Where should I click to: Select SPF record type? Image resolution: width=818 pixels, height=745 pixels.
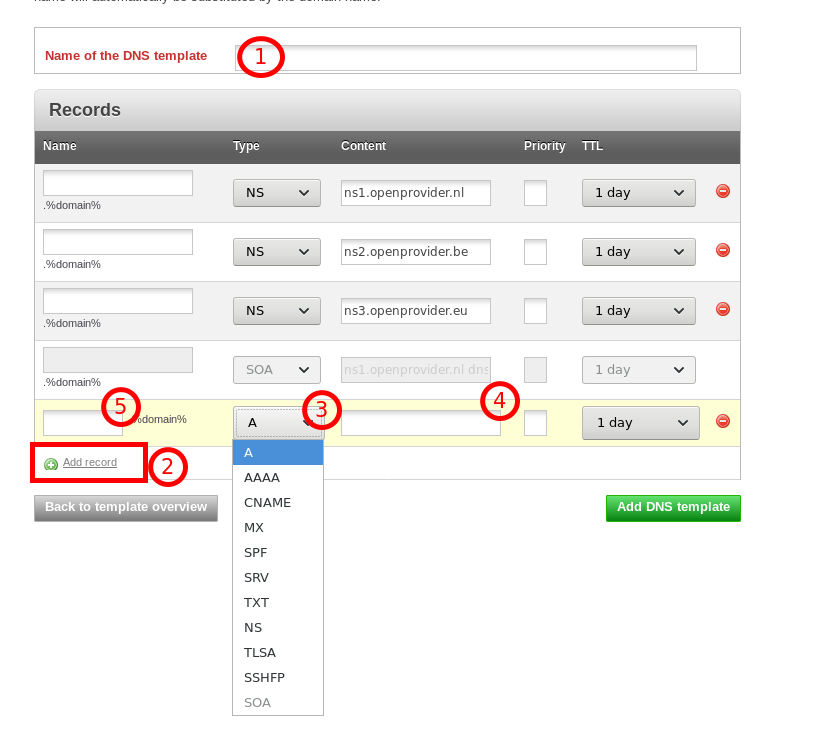click(x=278, y=552)
